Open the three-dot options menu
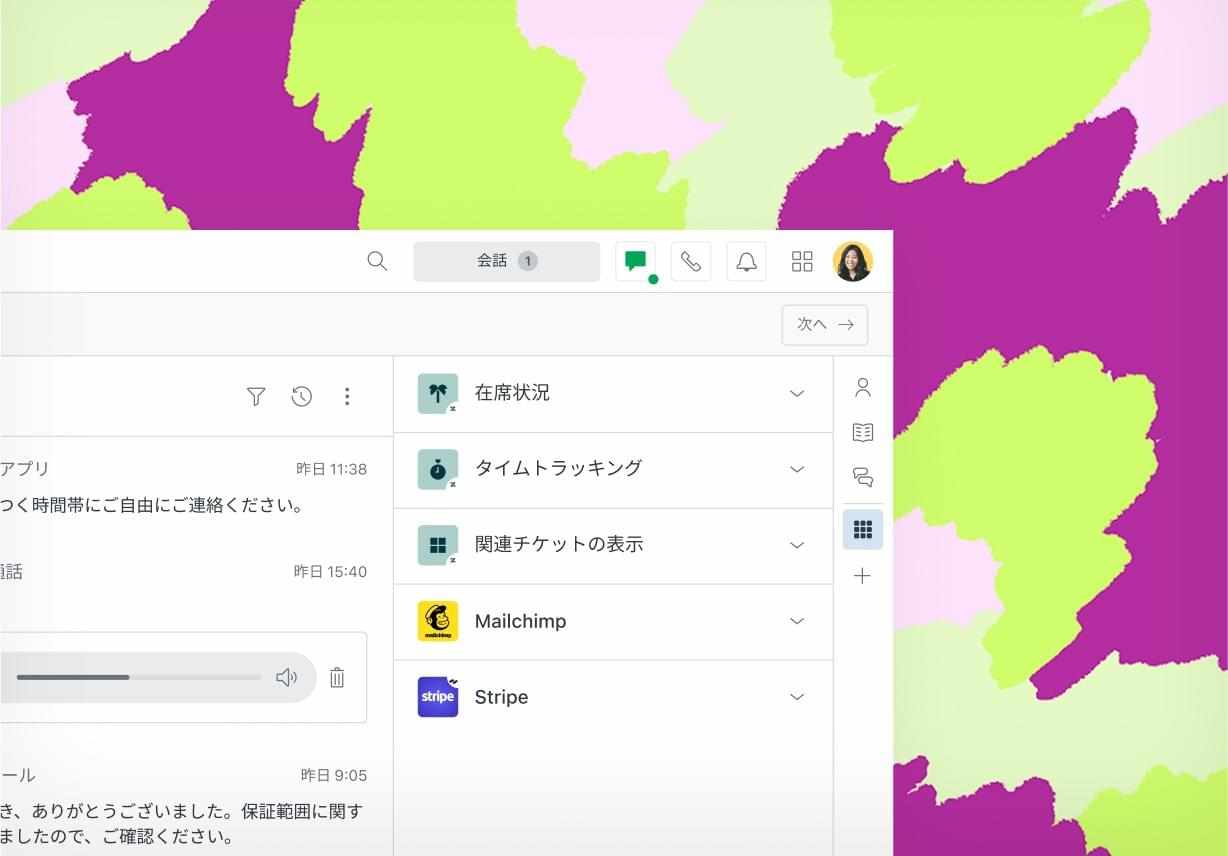Viewport: 1228px width, 856px height. tap(347, 397)
